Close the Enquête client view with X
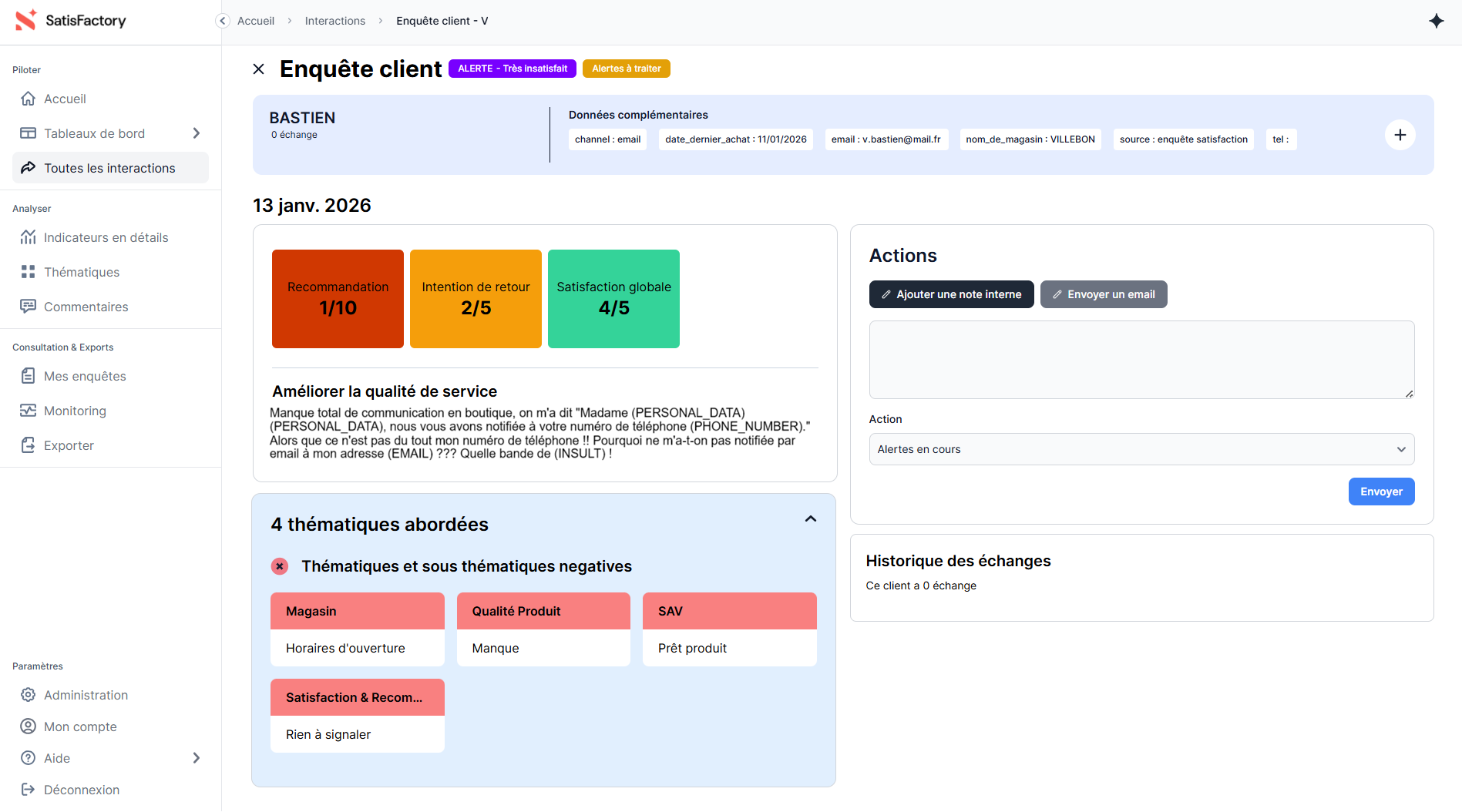 [x=259, y=69]
